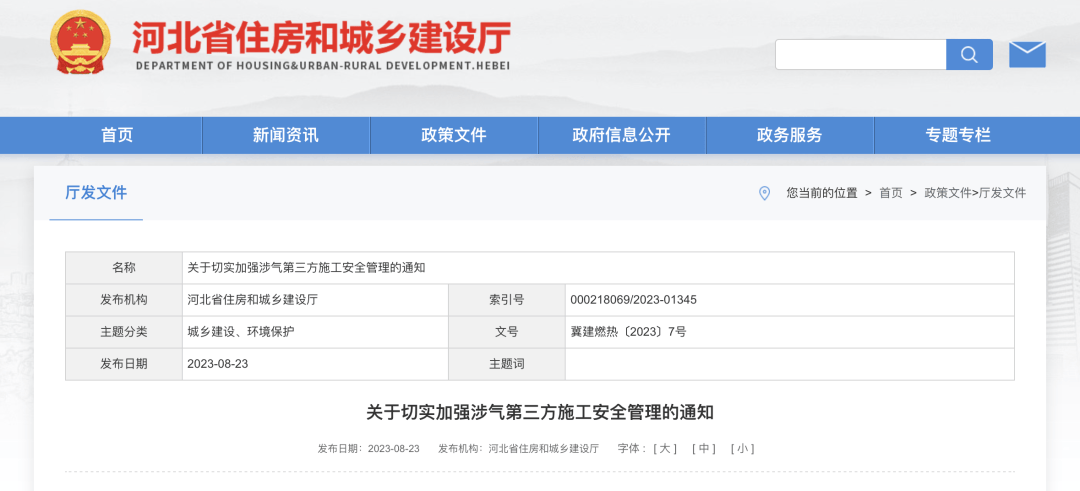
Task: Click 首页 in the breadcrumb trail
Action: [890, 193]
